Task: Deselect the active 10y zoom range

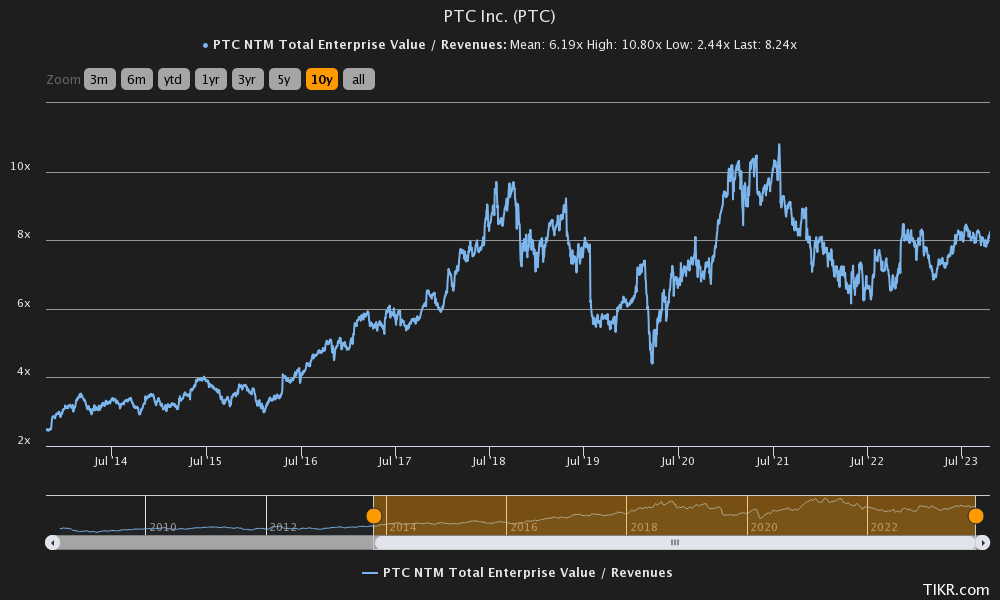Action: (x=321, y=79)
